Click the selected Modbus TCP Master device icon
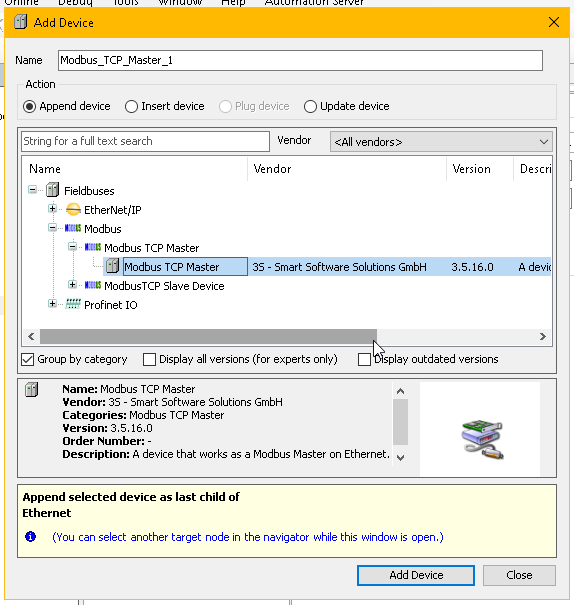 pos(112,266)
